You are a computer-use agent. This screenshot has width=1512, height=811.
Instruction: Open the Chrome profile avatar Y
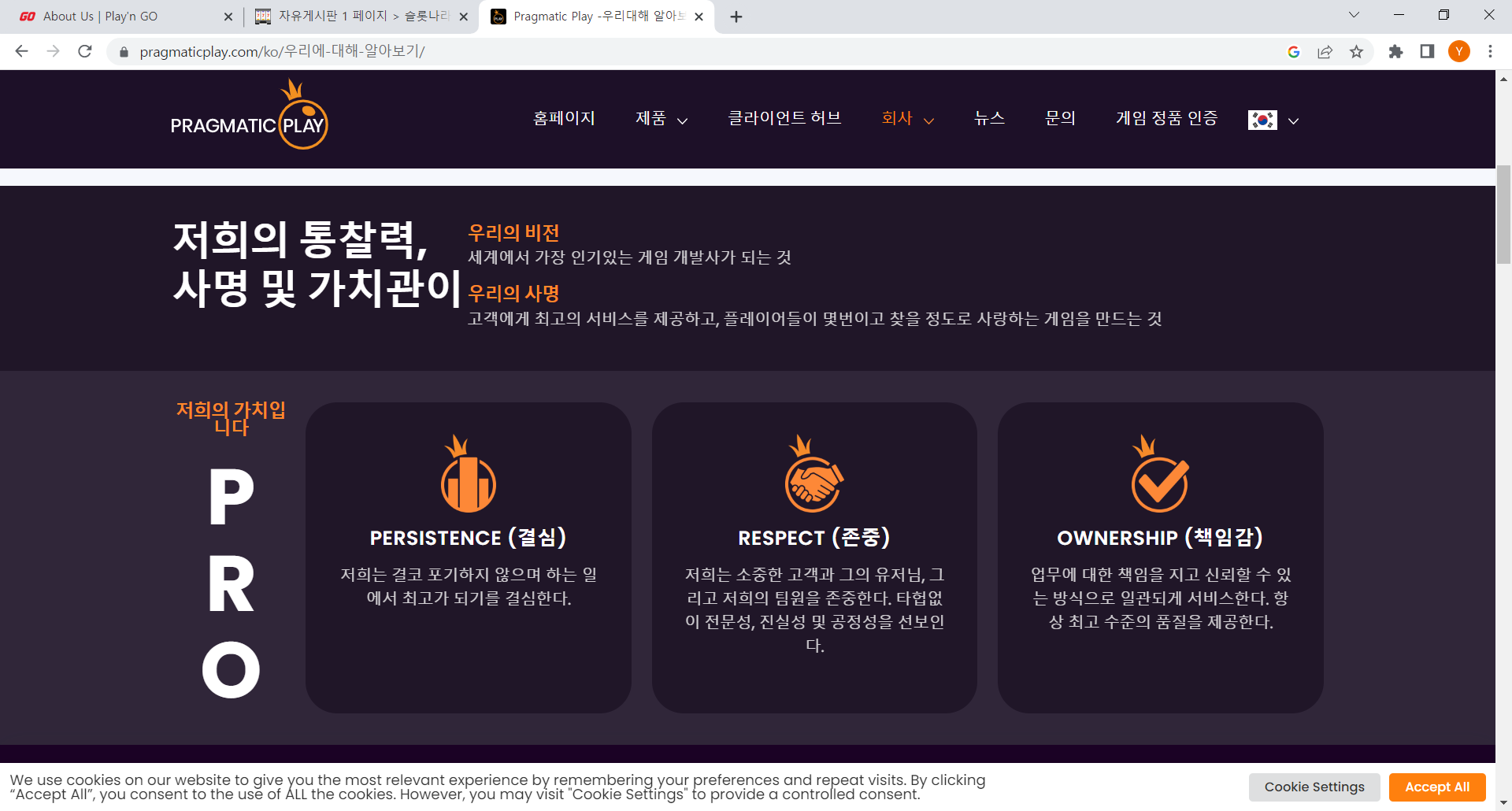pos(1459,52)
